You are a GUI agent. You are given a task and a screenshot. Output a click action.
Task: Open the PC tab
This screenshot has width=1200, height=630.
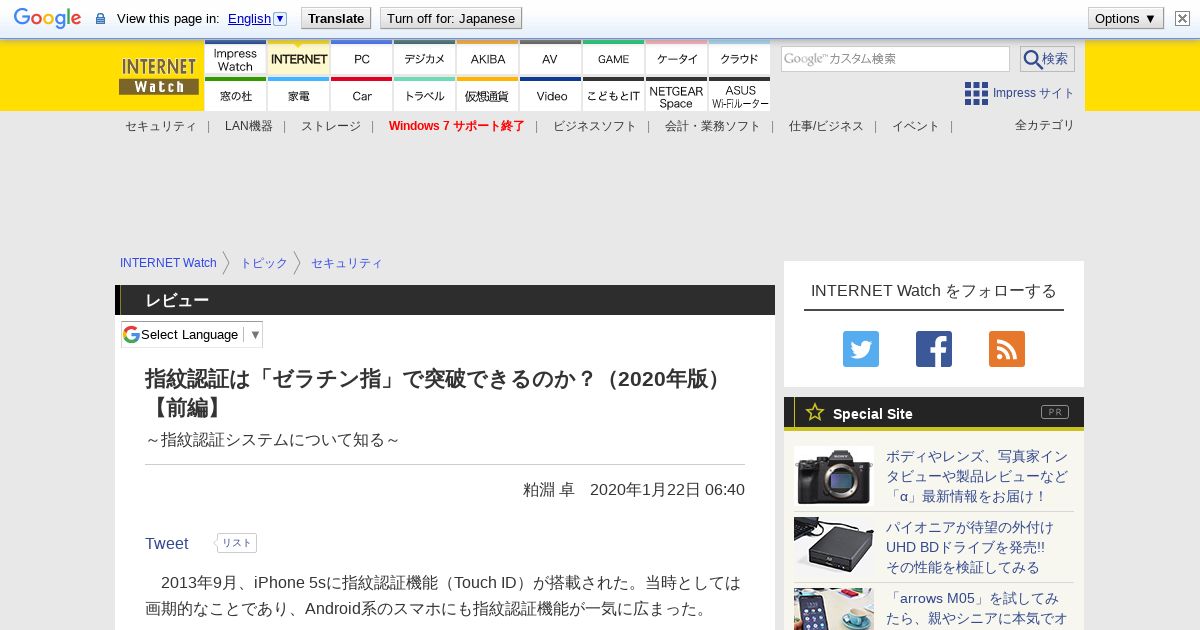tap(362, 59)
